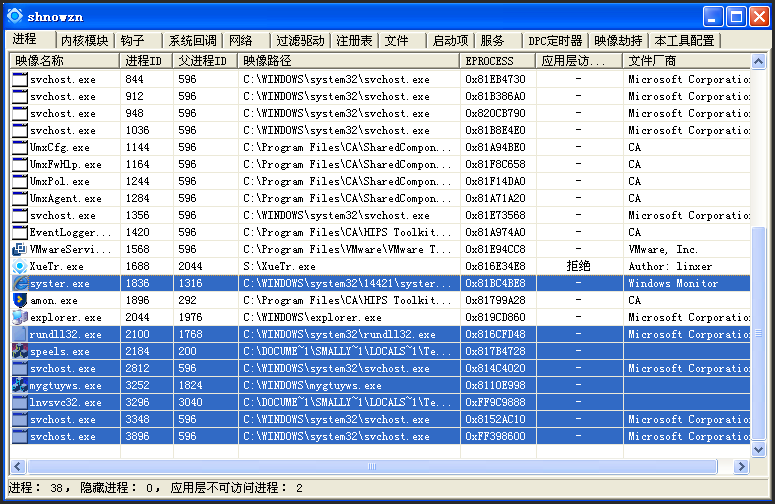
Task: Click the icon of svchost.exe PID 2812
Action: point(20,369)
